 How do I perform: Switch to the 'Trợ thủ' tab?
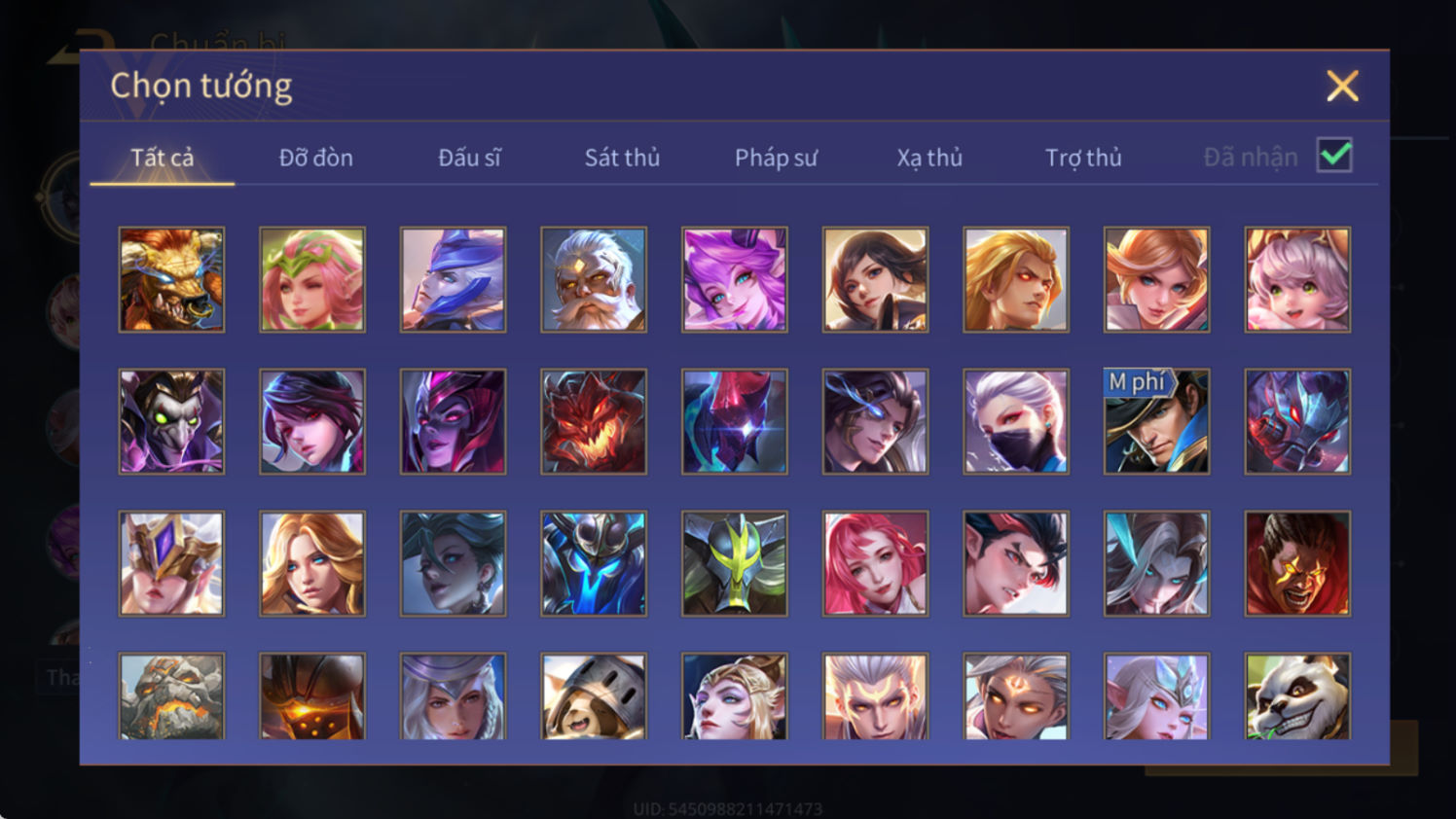click(x=1083, y=158)
